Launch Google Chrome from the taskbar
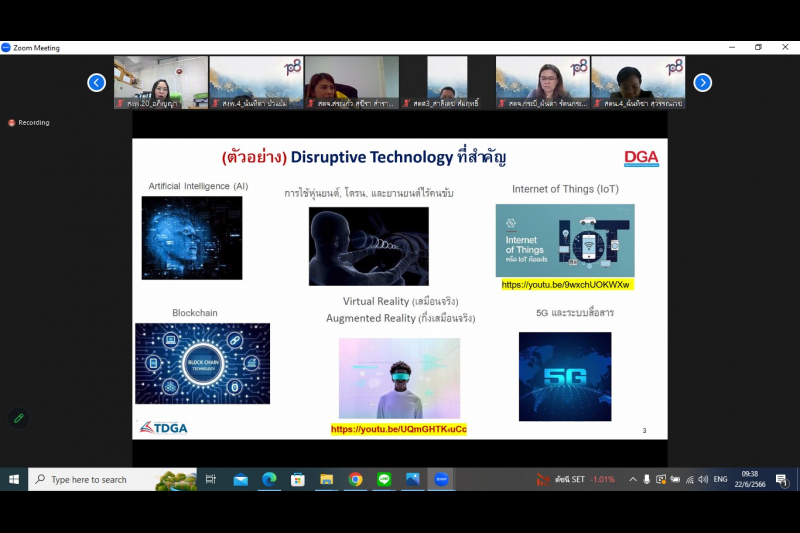Screen dimensions: 800x533 [x=355, y=480]
